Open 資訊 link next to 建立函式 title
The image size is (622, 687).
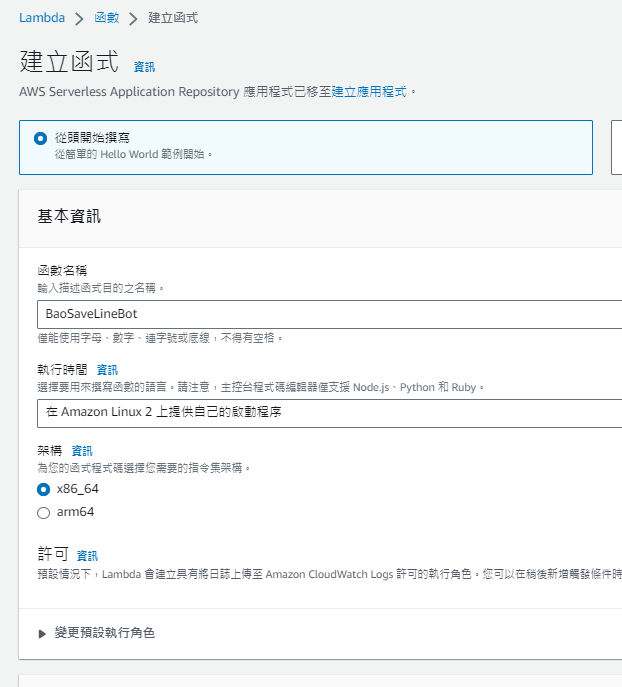(144, 67)
